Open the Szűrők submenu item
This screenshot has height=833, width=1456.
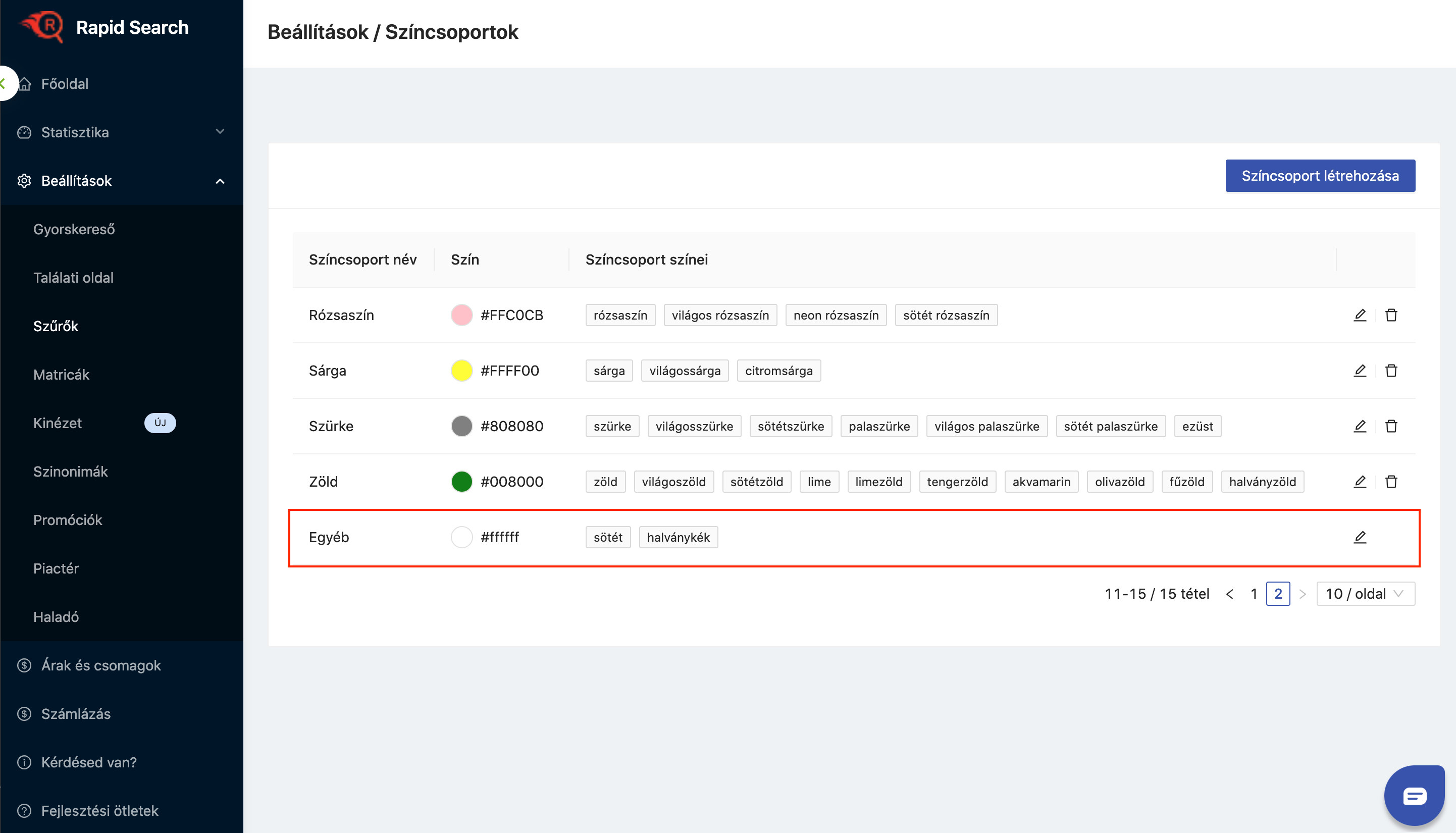point(56,326)
